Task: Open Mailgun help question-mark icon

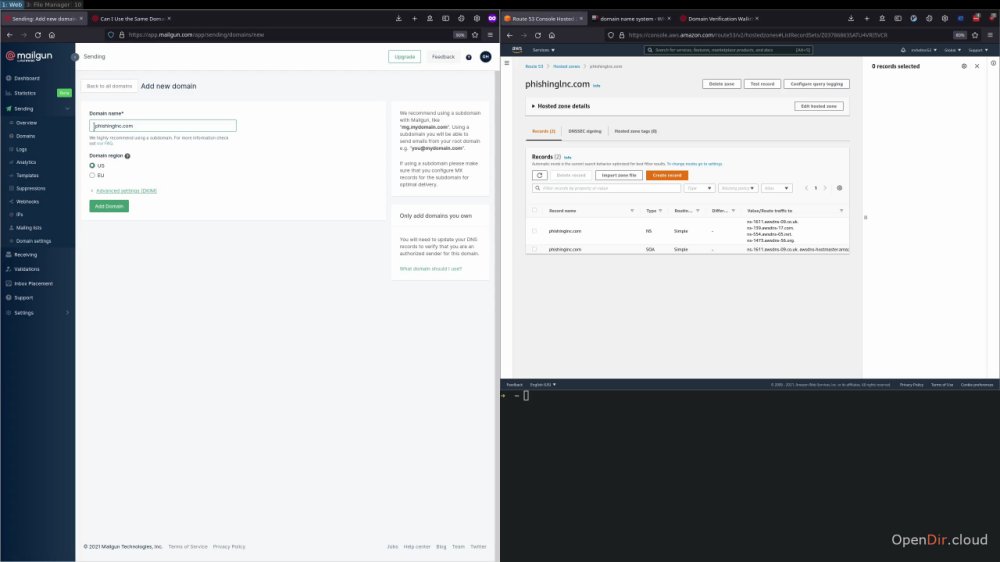Action: pyautogui.click(x=469, y=57)
